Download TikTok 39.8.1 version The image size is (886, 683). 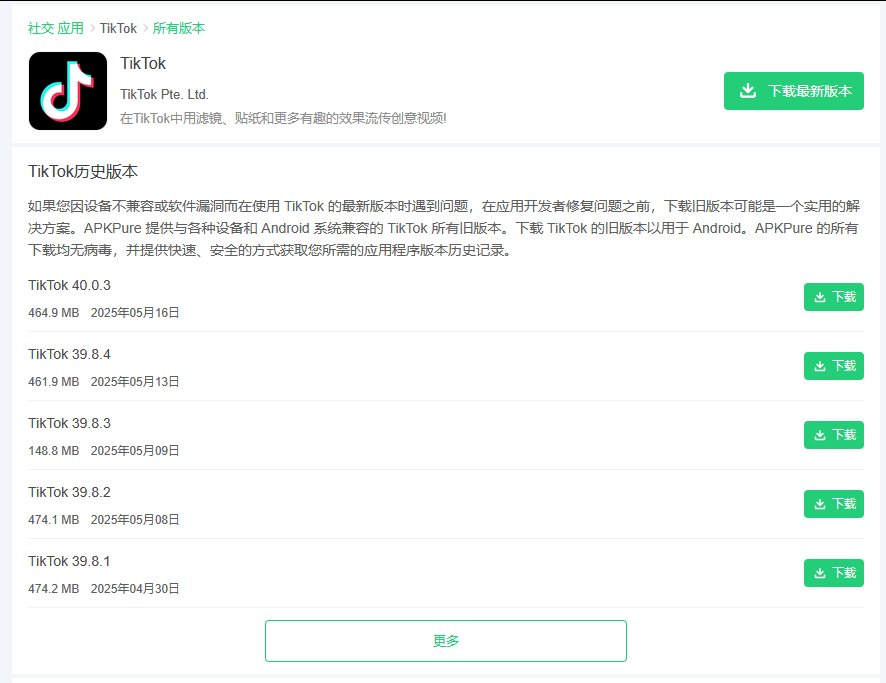[833, 573]
